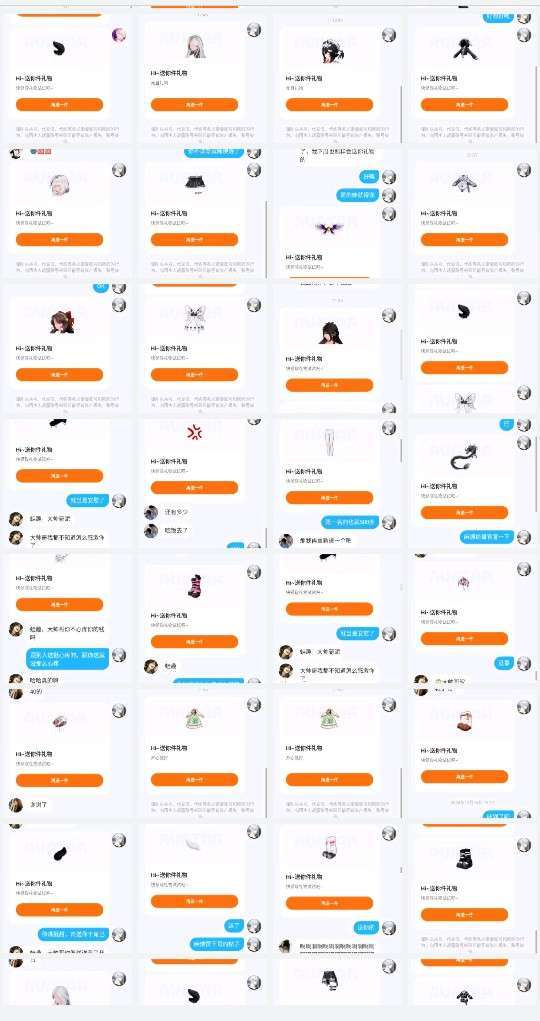Screen dimensions: 540x1021
Task: Open the black pleated skirt gift image
Action: coord(194,182)
